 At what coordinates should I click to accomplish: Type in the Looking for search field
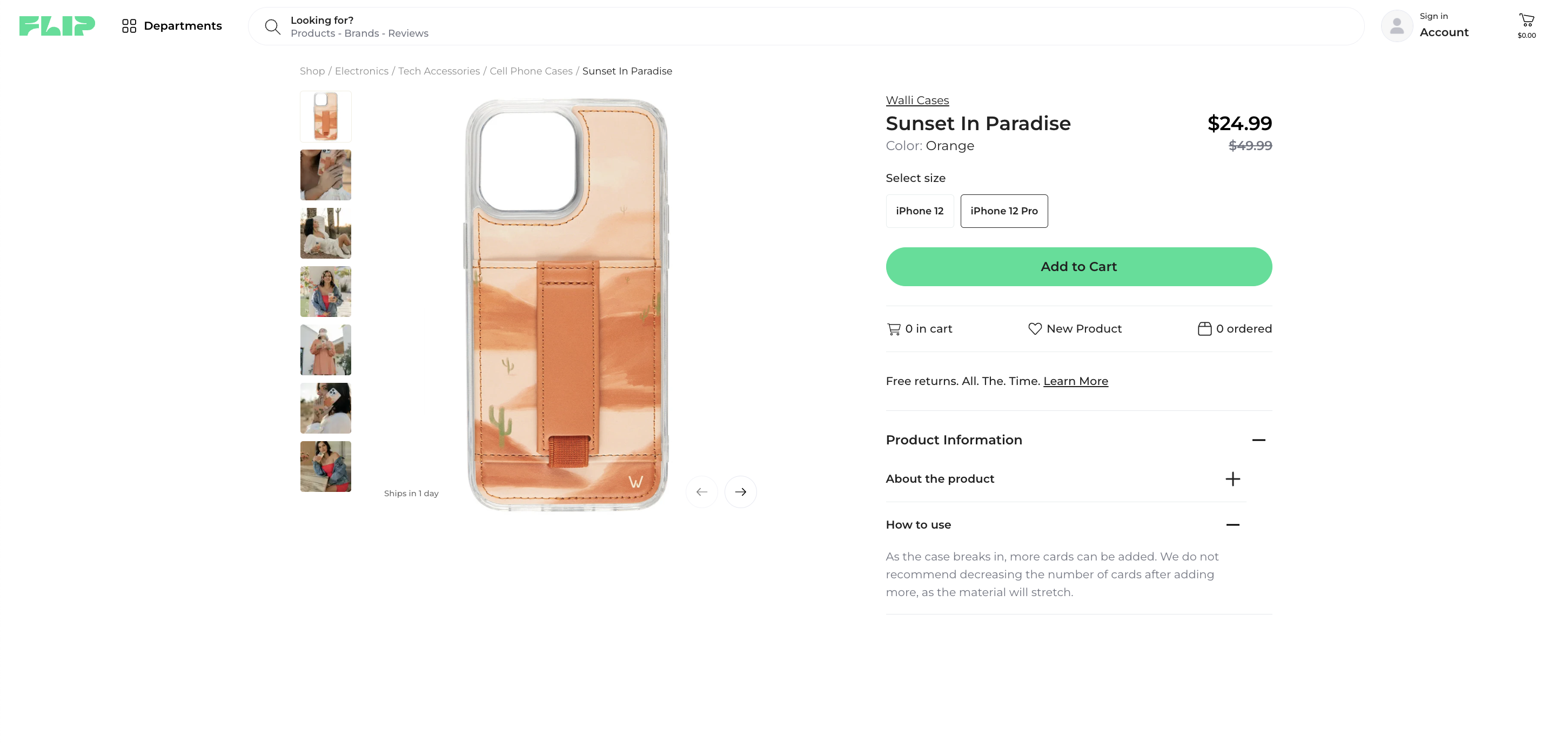pyautogui.click(x=792, y=27)
